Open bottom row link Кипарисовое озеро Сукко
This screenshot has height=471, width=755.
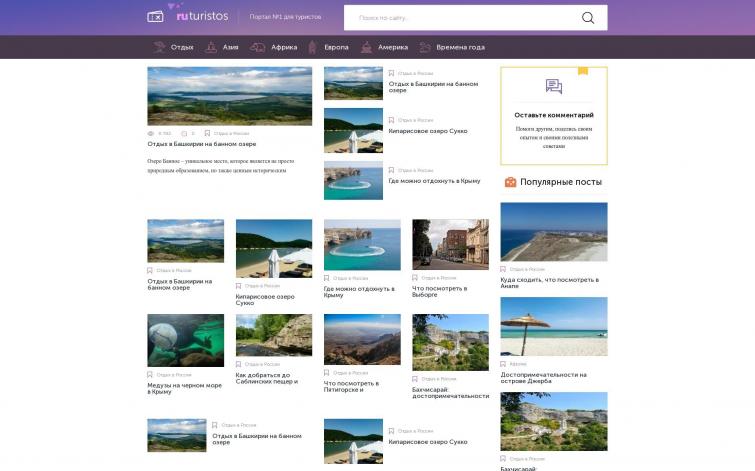pos(428,442)
